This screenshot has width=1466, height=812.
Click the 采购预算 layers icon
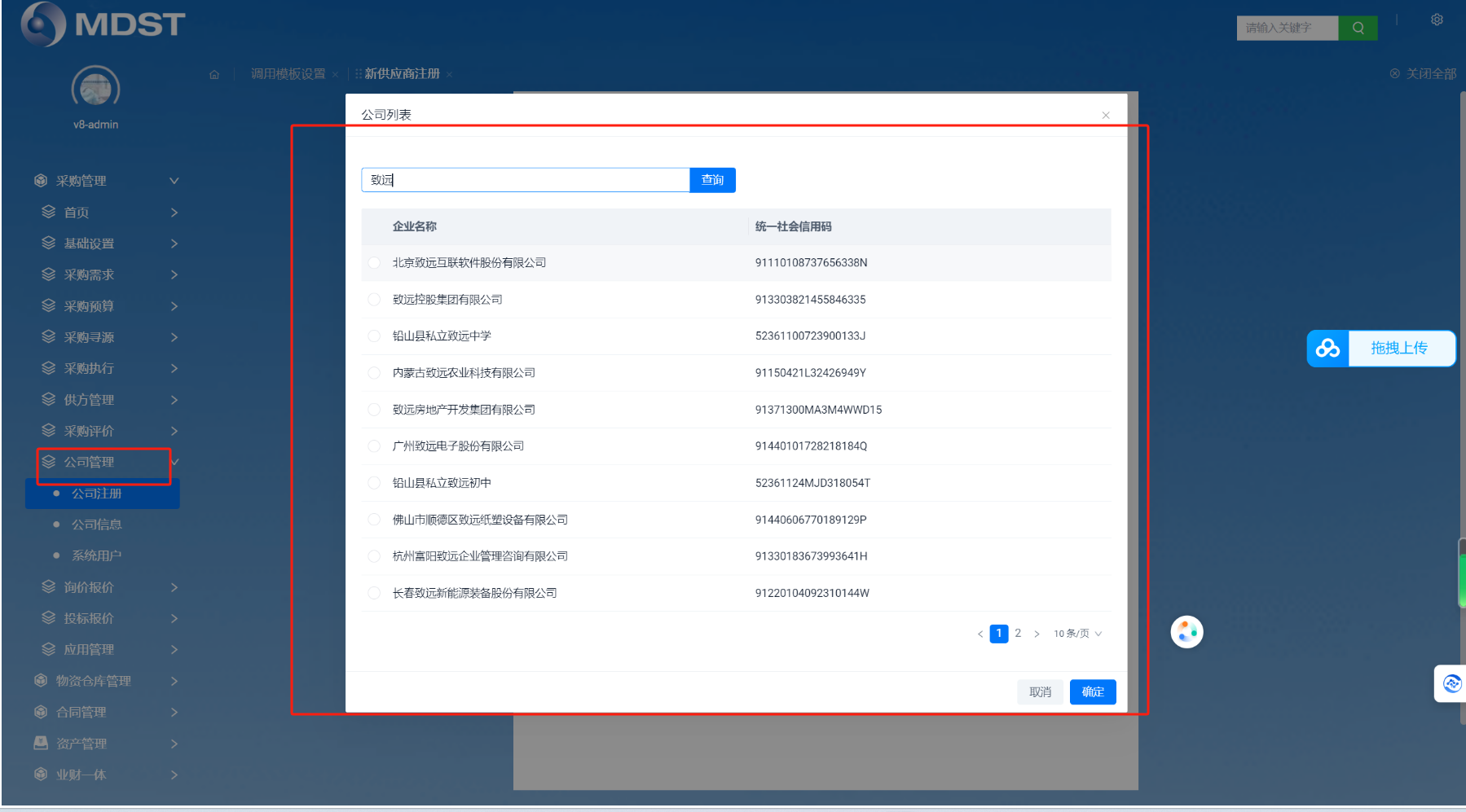(49, 305)
